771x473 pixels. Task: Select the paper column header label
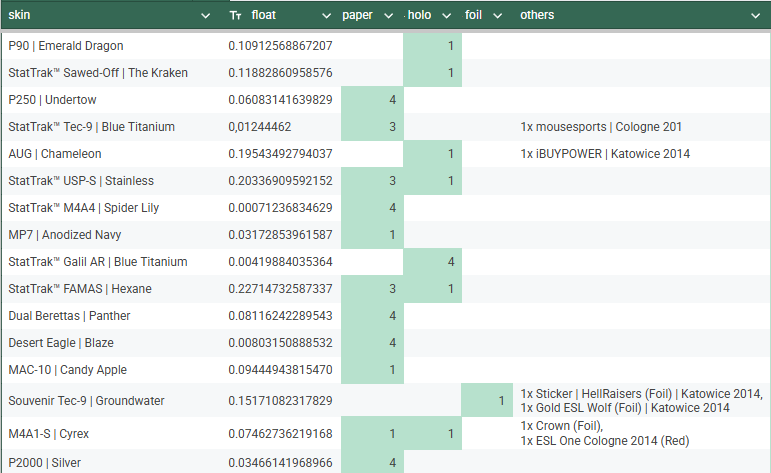click(x=357, y=15)
